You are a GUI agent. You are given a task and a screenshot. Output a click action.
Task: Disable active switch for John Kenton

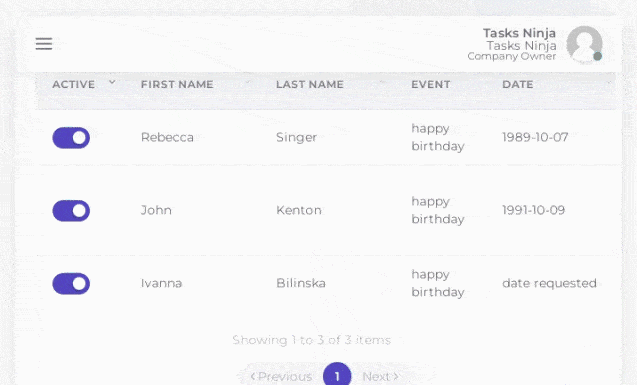coord(71,211)
